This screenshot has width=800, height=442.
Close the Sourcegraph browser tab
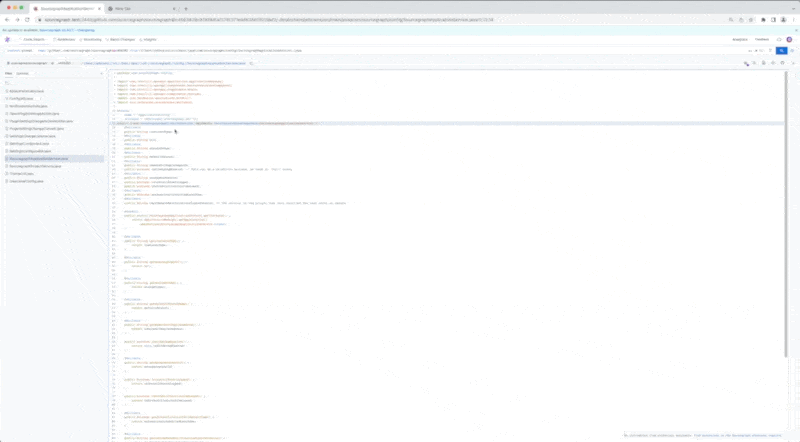click(99, 9)
